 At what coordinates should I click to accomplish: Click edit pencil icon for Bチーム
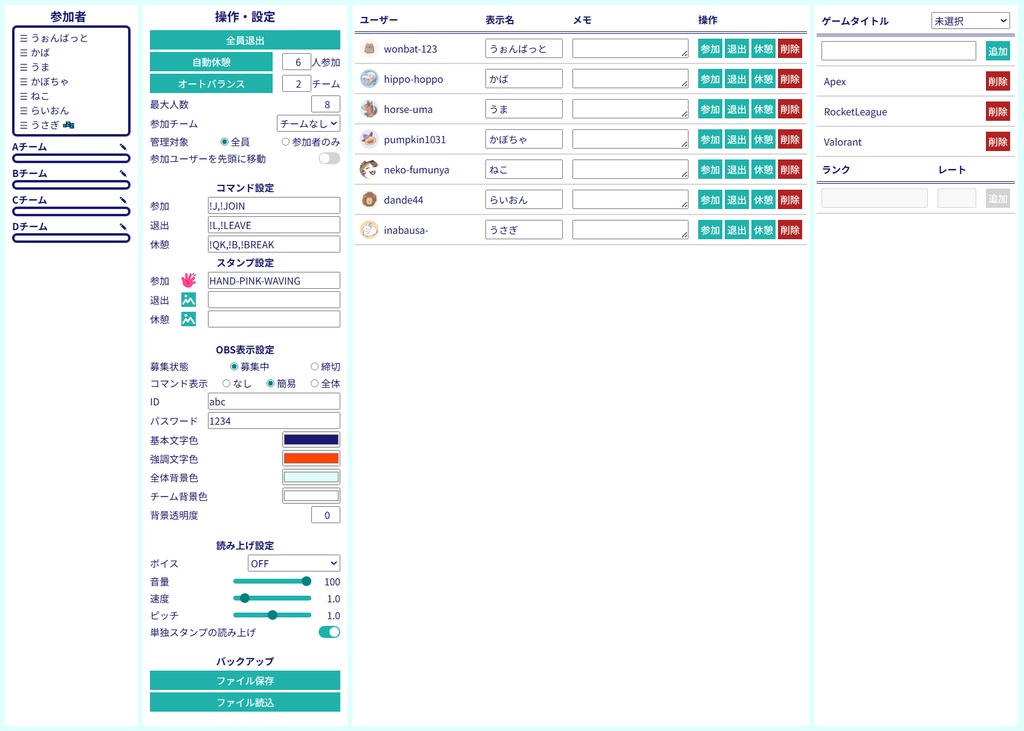[x=123, y=173]
